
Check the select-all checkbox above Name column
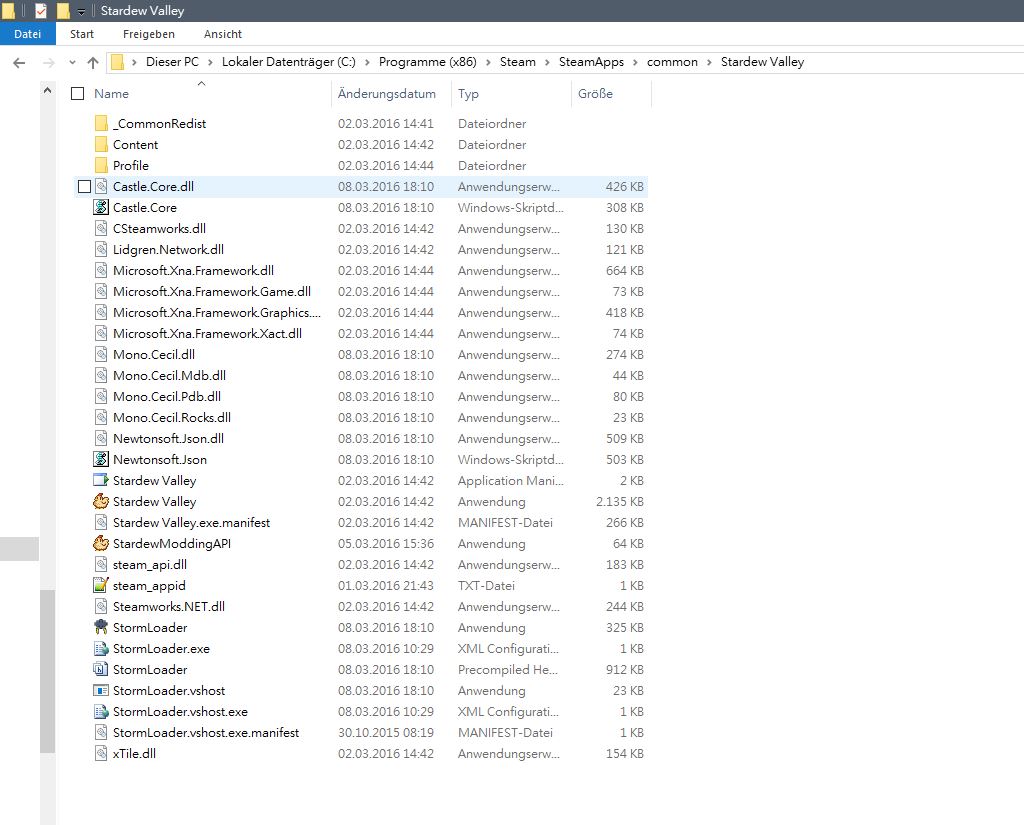tap(77, 93)
